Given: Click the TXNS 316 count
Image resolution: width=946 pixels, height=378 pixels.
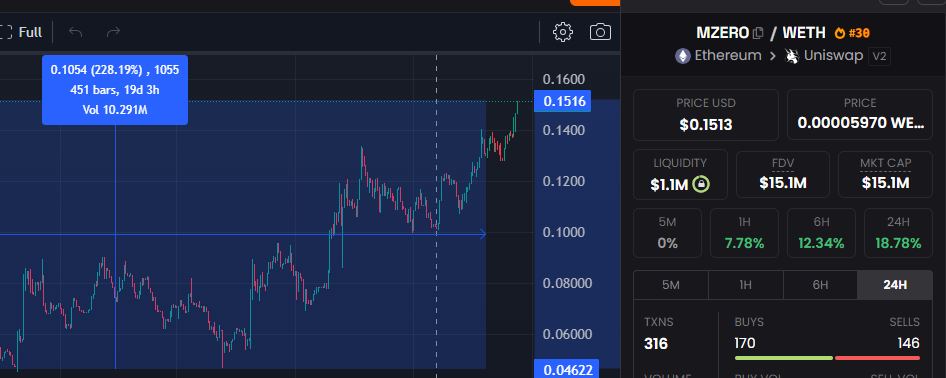Looking at the screenshot, I should coord(656,344).
